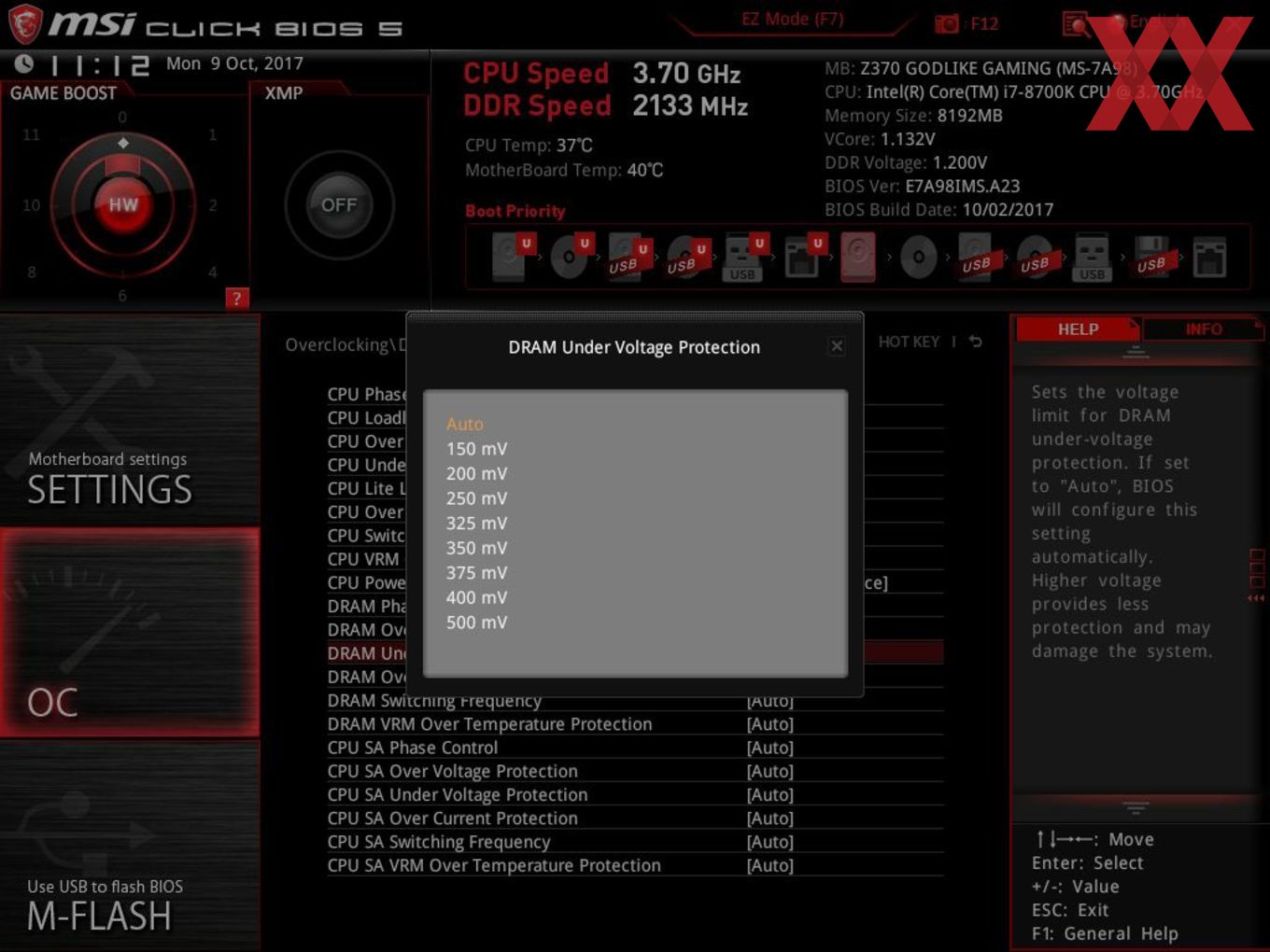Click the HOT KEY button
1270x952 pixels.
[909, 342]
